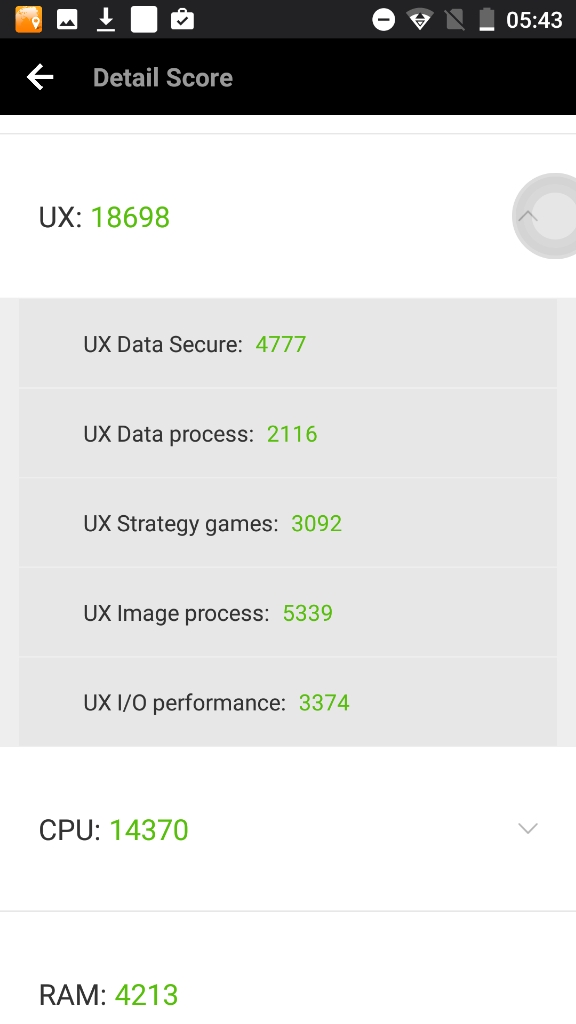Tap the do-not-disturb status icon
This screenshot has width=576, height=1024.
coord(383,20)
